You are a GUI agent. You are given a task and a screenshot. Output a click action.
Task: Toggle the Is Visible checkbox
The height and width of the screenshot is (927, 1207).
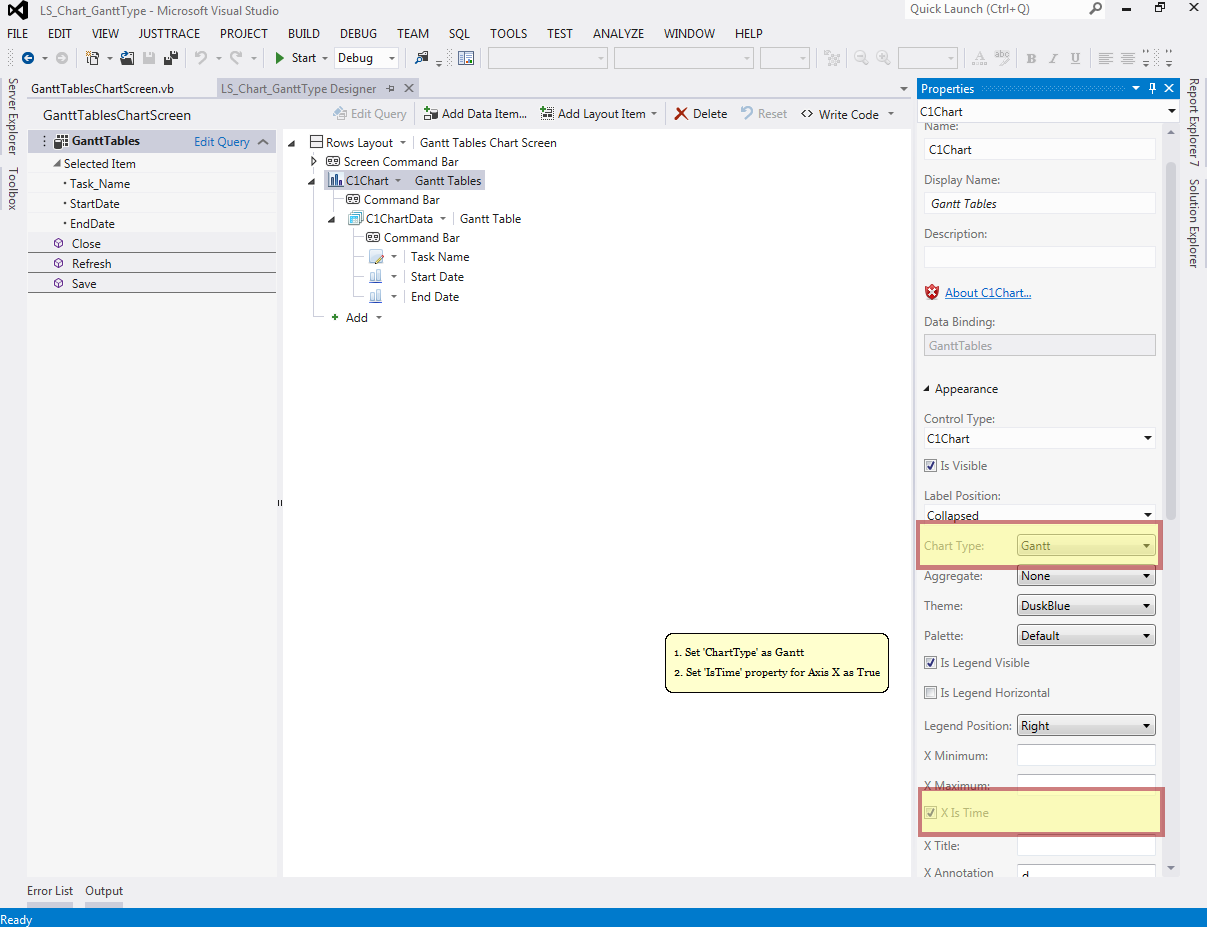pos(931,466)
